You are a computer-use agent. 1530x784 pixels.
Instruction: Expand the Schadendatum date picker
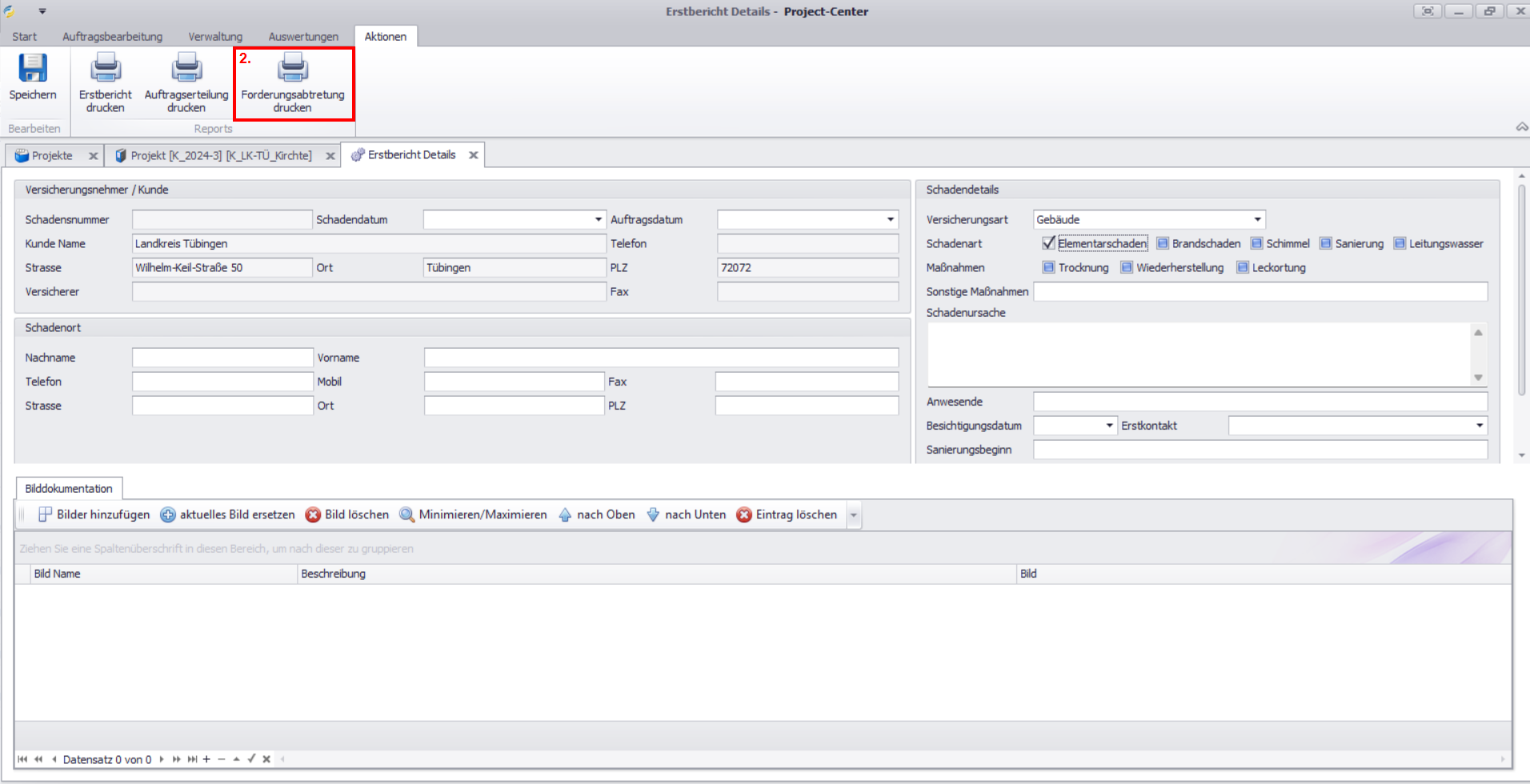click(598, 219)
